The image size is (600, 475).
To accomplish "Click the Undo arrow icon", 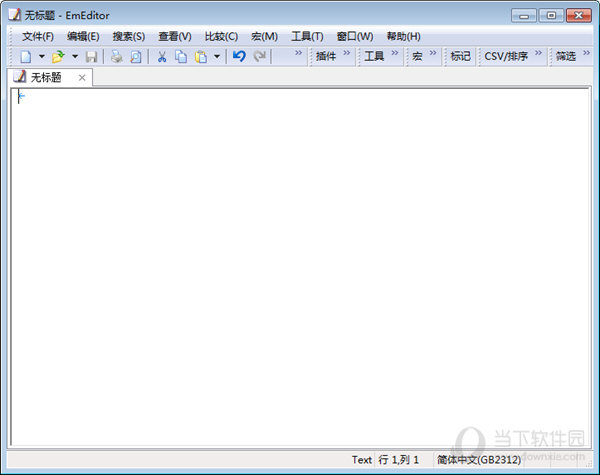I will point(240,56).
